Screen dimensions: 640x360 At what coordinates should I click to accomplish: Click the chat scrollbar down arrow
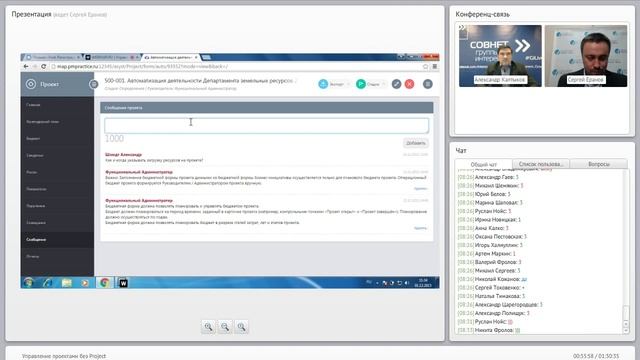click(626, 331)
